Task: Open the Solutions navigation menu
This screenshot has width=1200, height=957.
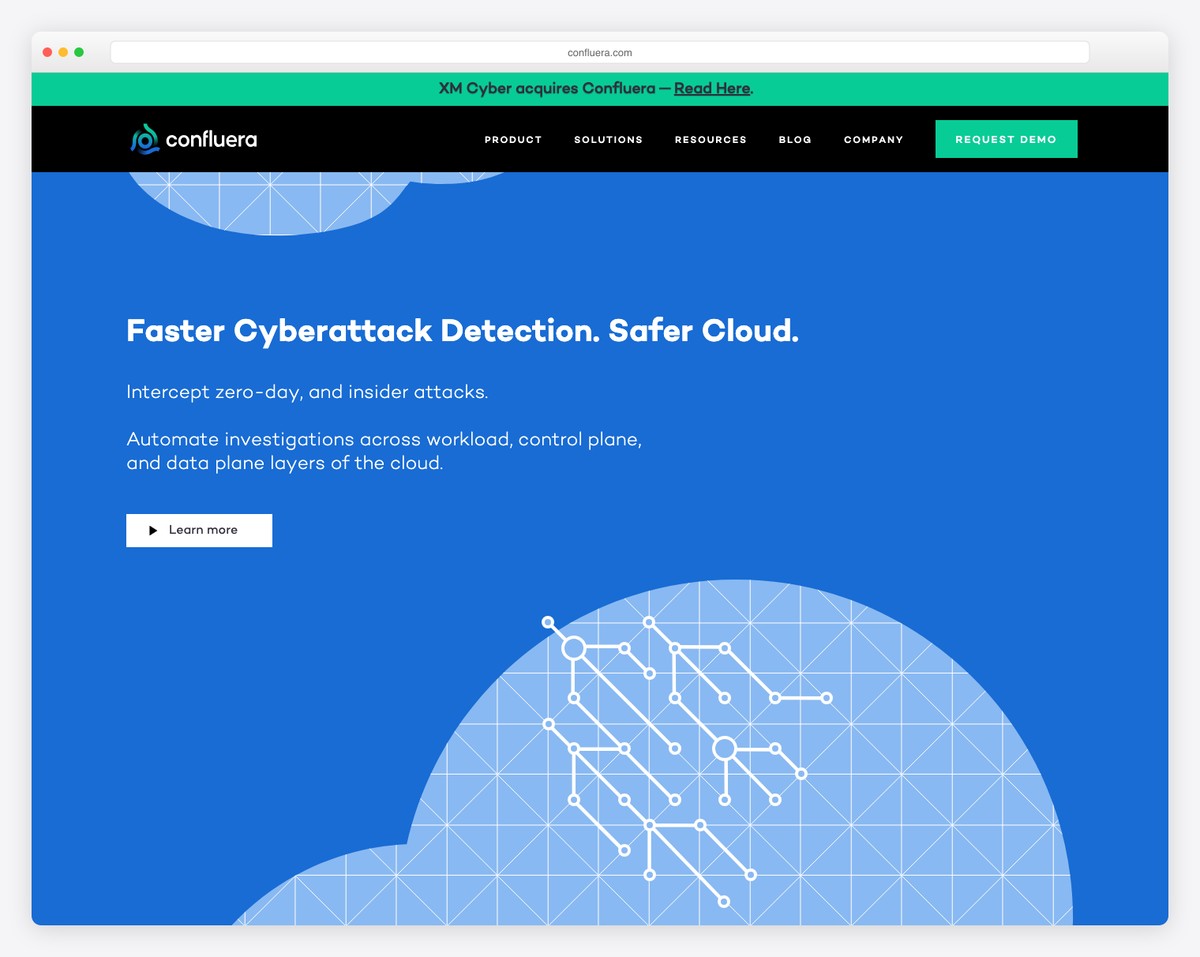Action: point(608,140)
